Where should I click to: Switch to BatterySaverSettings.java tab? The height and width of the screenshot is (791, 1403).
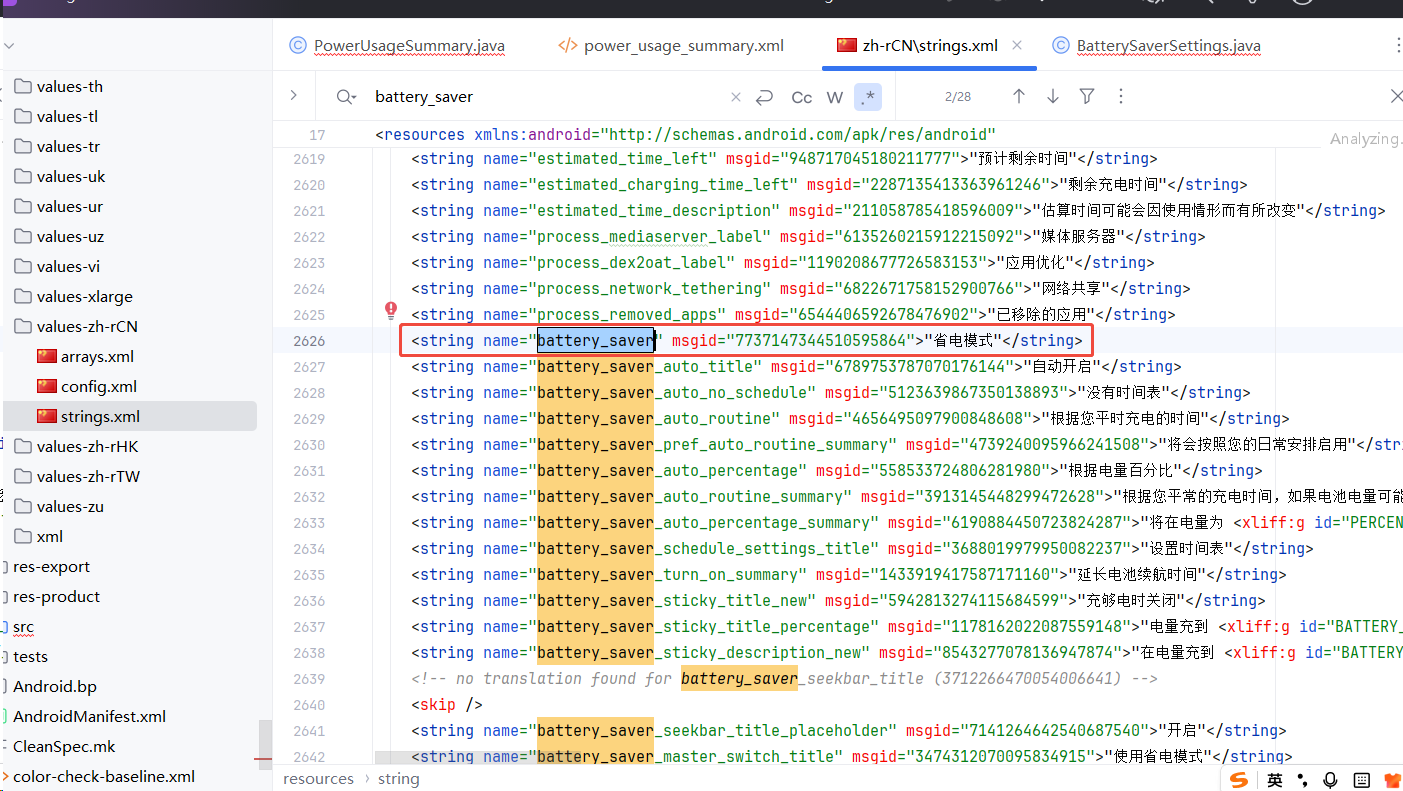[x=1156, y=45]
